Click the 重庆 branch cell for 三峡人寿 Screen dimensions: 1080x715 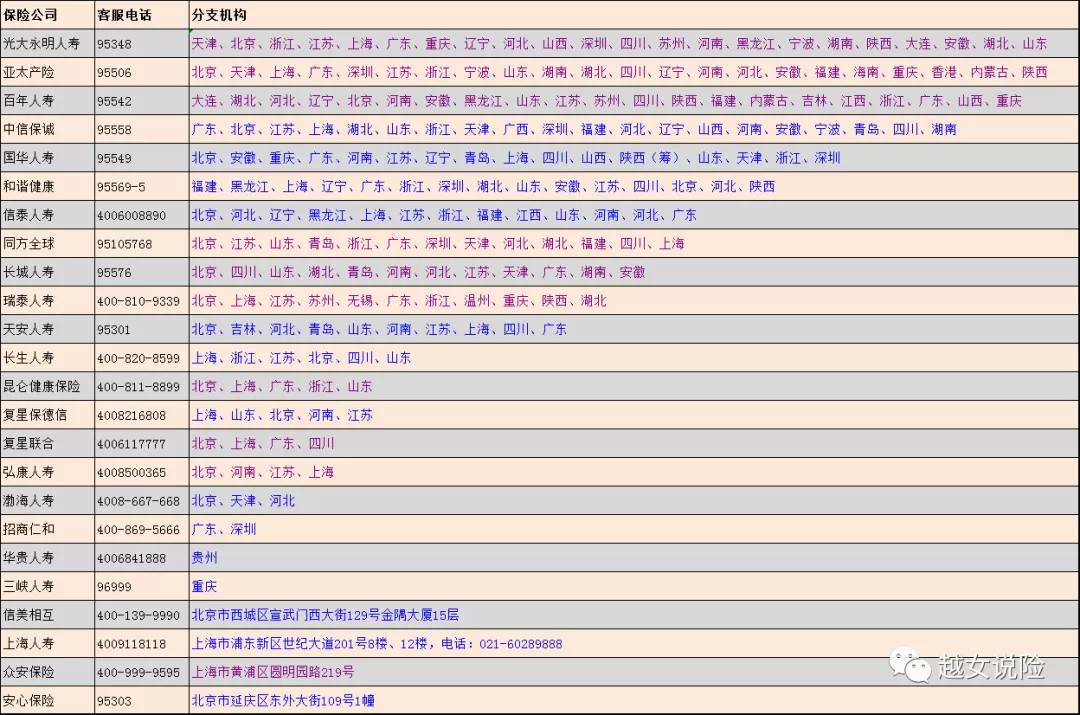pos(634,587)
